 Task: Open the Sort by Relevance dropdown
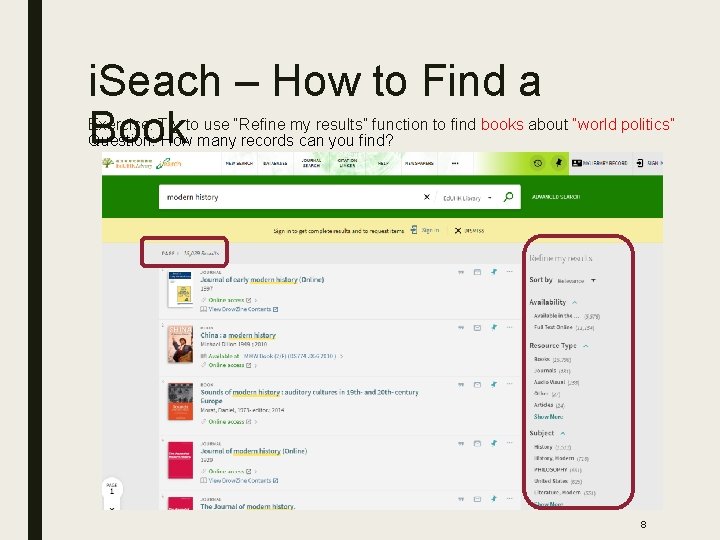(x=577, y=281)
